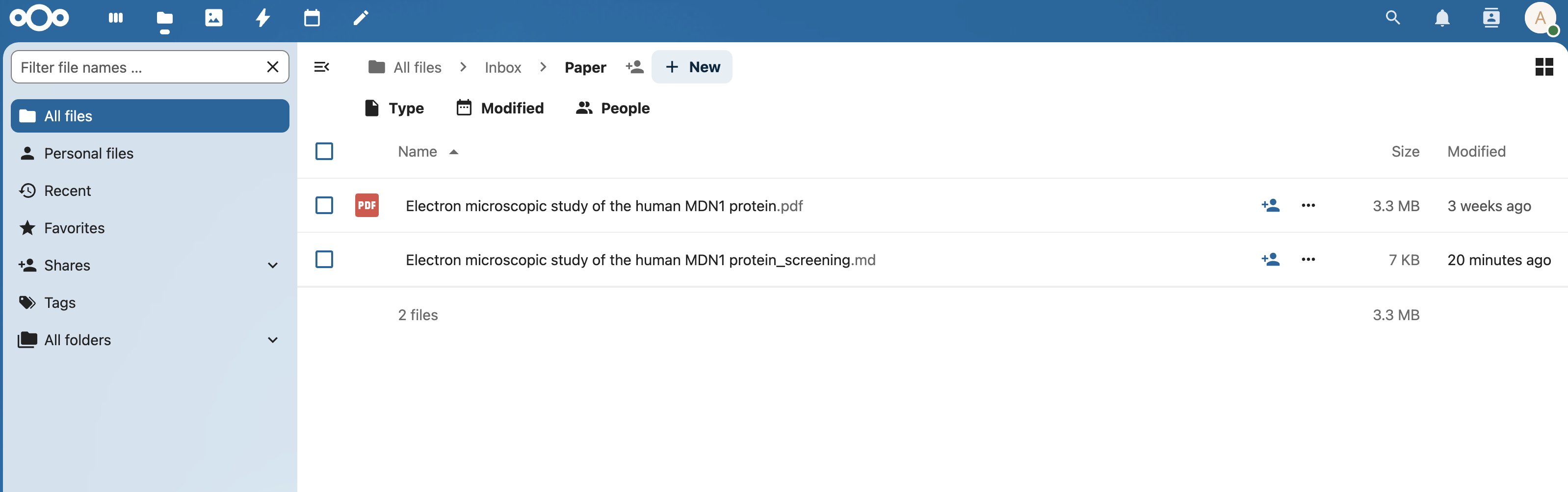Open the Modified filter dropdown
This screenshot has height=492, width=1568.
[x=500, y=108]
